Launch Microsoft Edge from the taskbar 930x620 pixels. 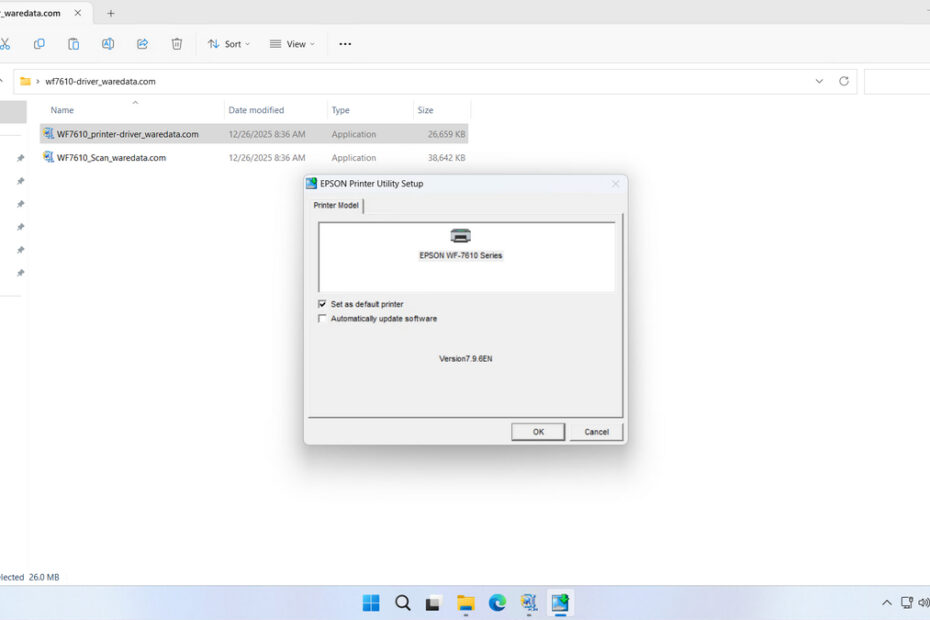[497, 603]
